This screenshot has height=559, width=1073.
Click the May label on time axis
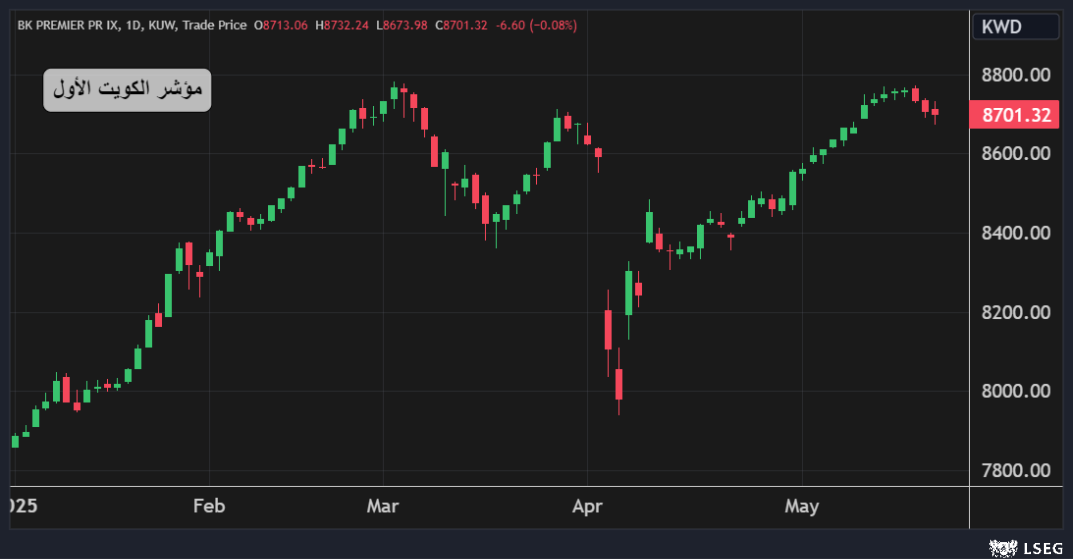[801, 506]
